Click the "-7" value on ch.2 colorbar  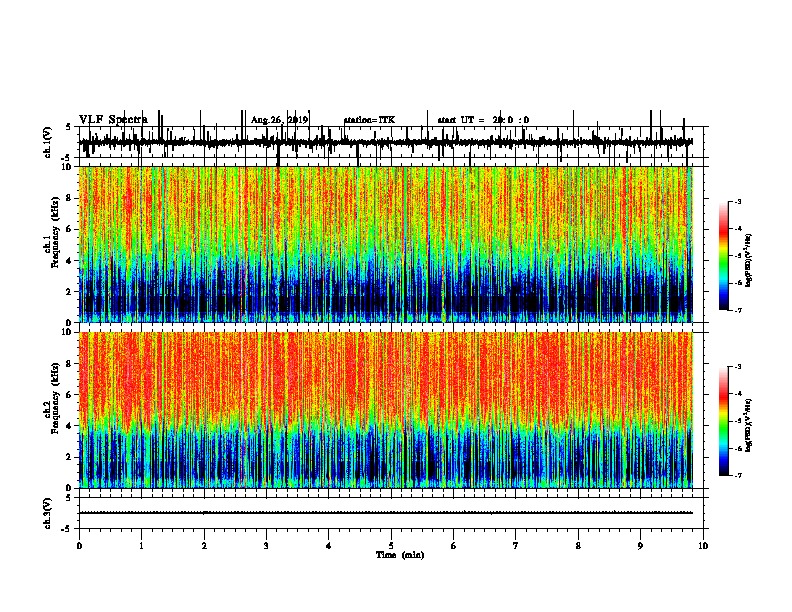738,476
